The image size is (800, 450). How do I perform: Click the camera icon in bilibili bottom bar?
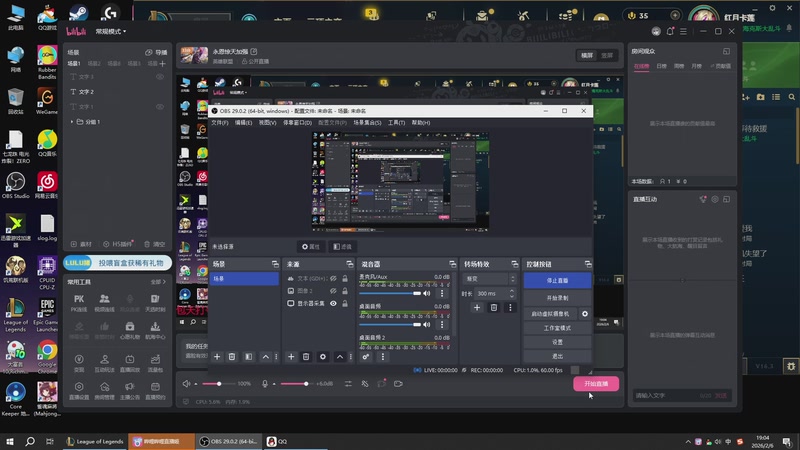pyautogui.click(x=398, y=384)
